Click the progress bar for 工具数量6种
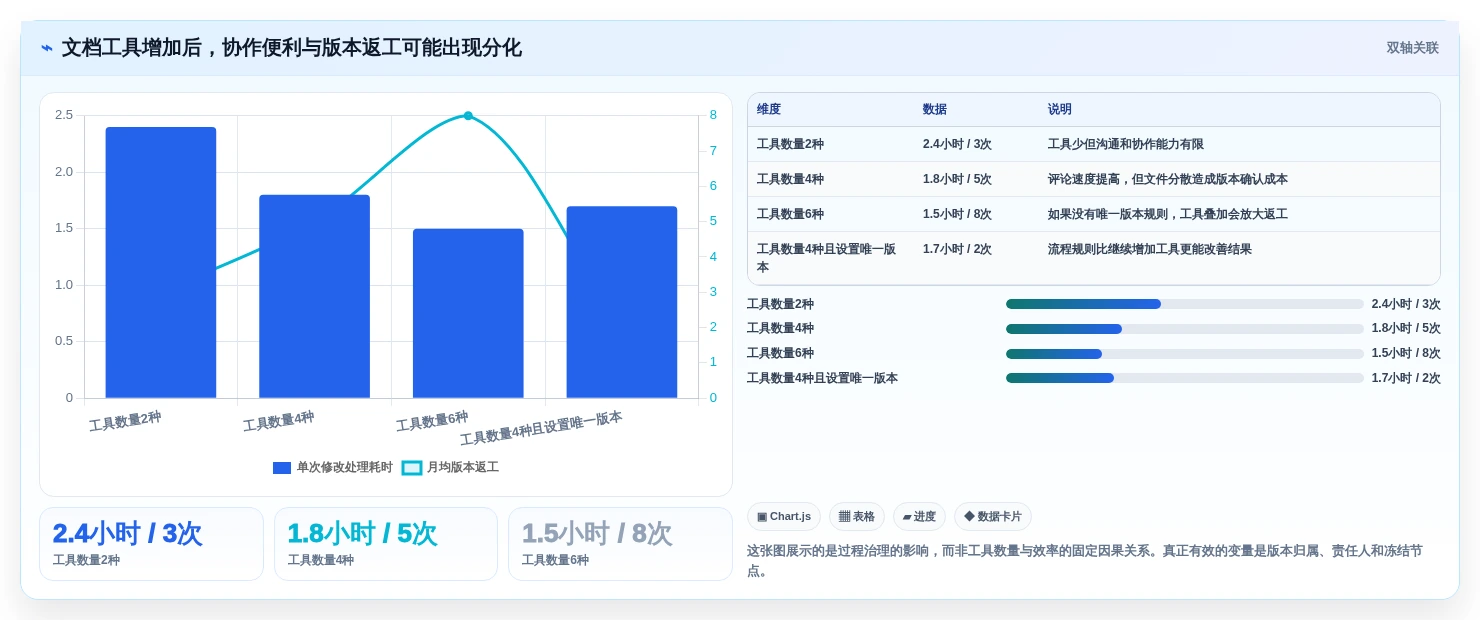 (x=1185, y=354)
